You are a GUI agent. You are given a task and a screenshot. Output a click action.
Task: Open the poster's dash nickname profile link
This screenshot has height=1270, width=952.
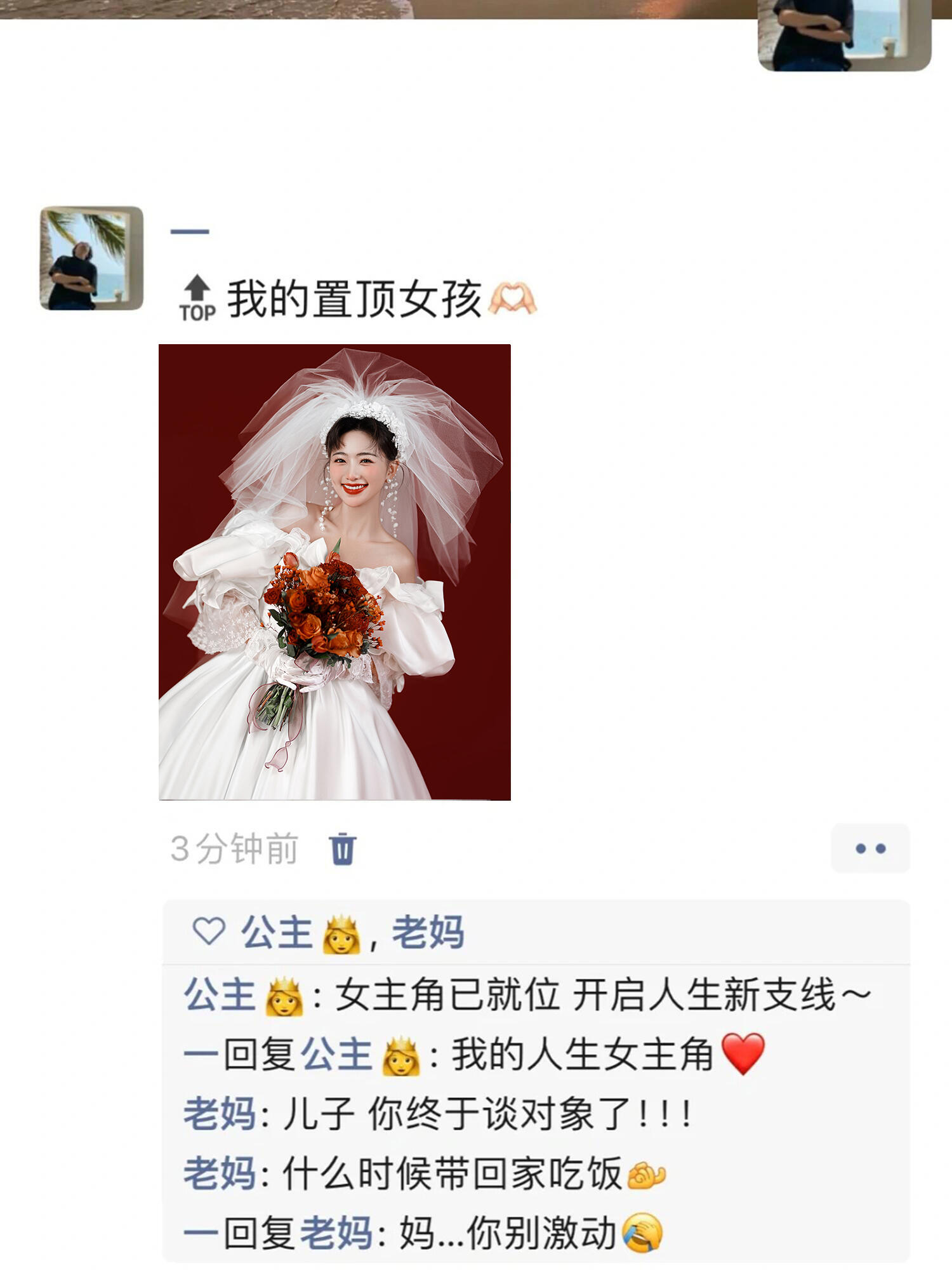[190, 232]
